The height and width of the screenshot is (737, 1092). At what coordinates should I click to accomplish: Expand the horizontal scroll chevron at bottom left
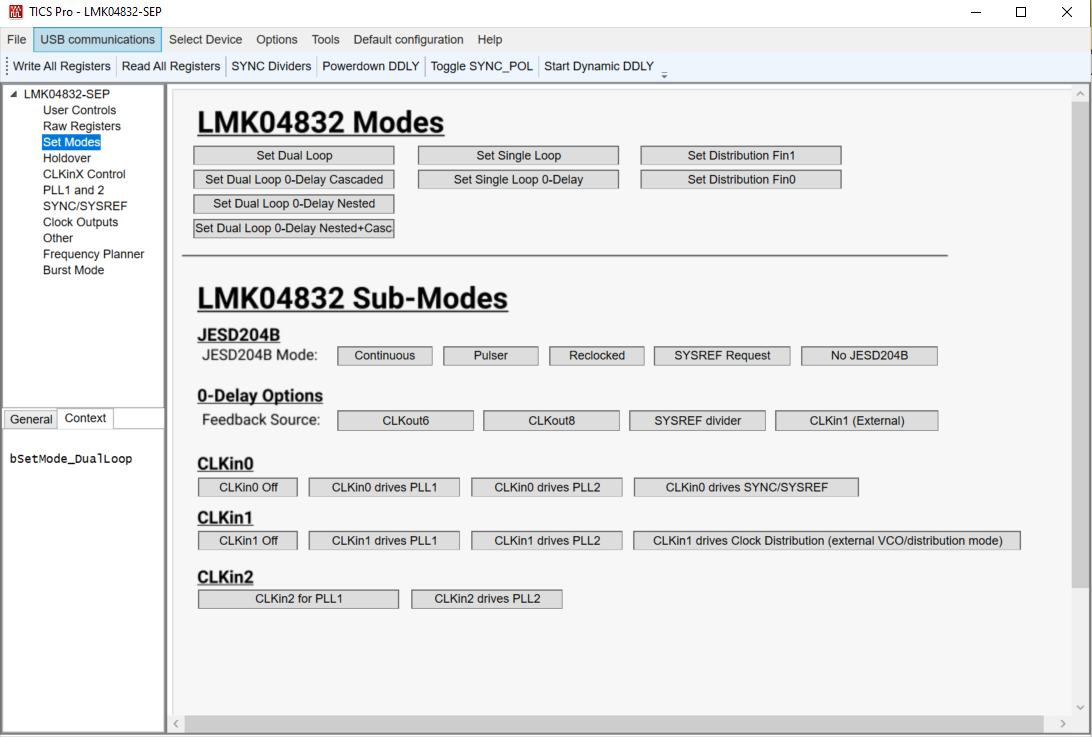[x=176, y=722]
